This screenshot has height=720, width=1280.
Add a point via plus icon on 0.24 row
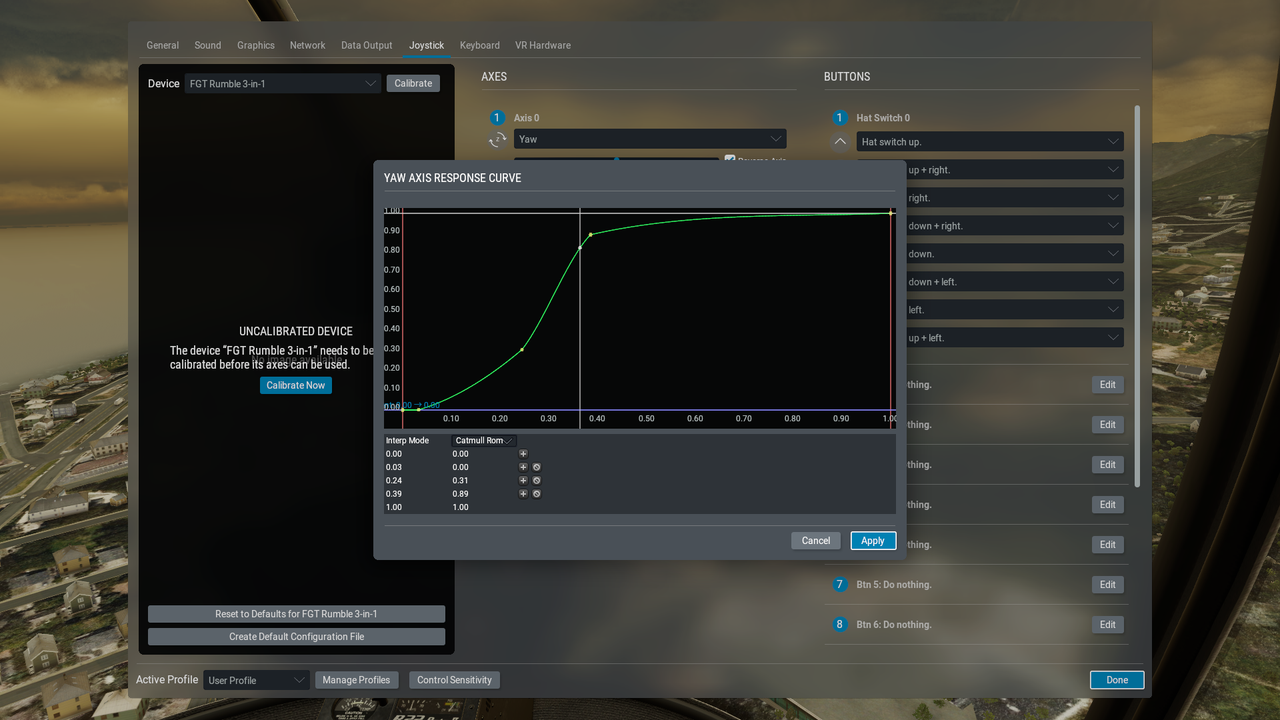tap(522, 480)
